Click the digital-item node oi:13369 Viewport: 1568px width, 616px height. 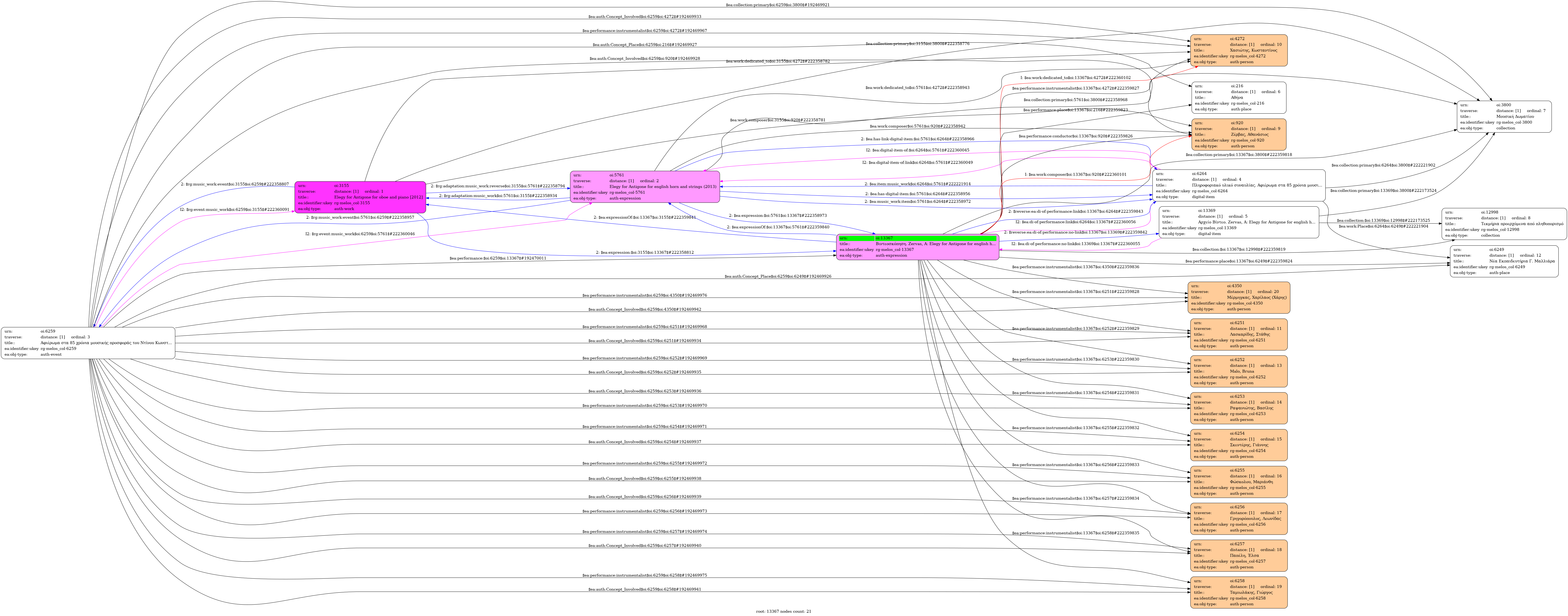[1239, 222]
